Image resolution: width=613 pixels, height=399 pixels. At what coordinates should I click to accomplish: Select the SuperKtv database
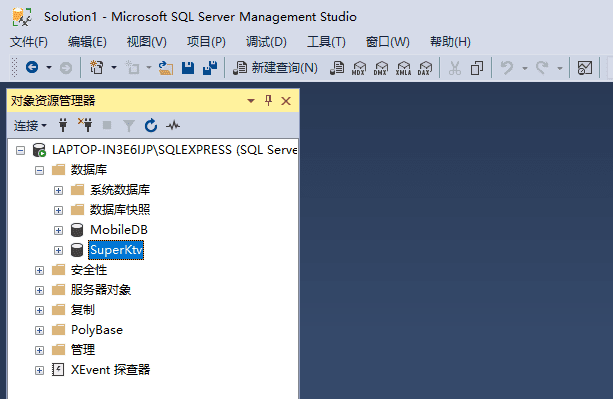(x=116, y=250)
